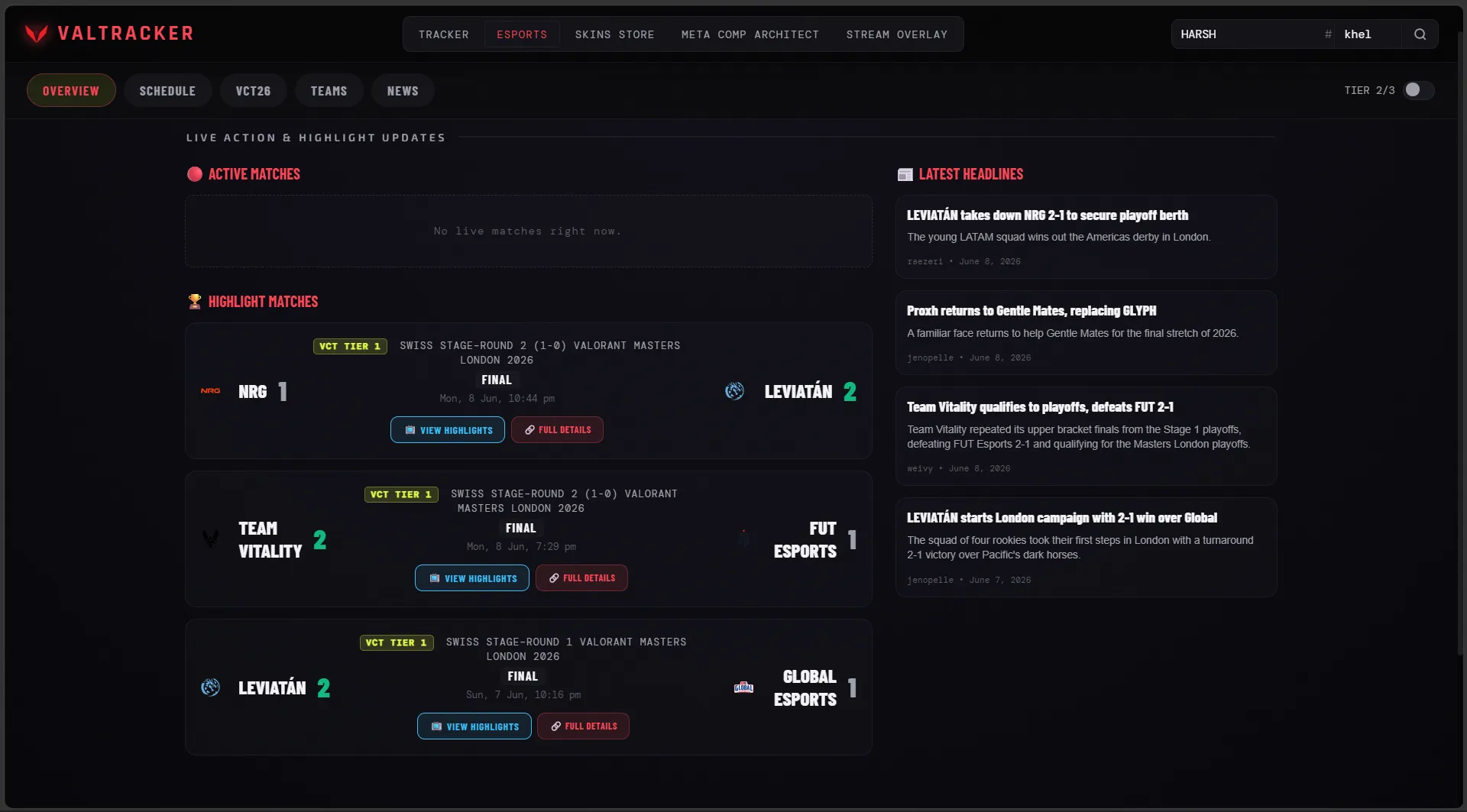Click the NRG team logo

pos(210,391)
